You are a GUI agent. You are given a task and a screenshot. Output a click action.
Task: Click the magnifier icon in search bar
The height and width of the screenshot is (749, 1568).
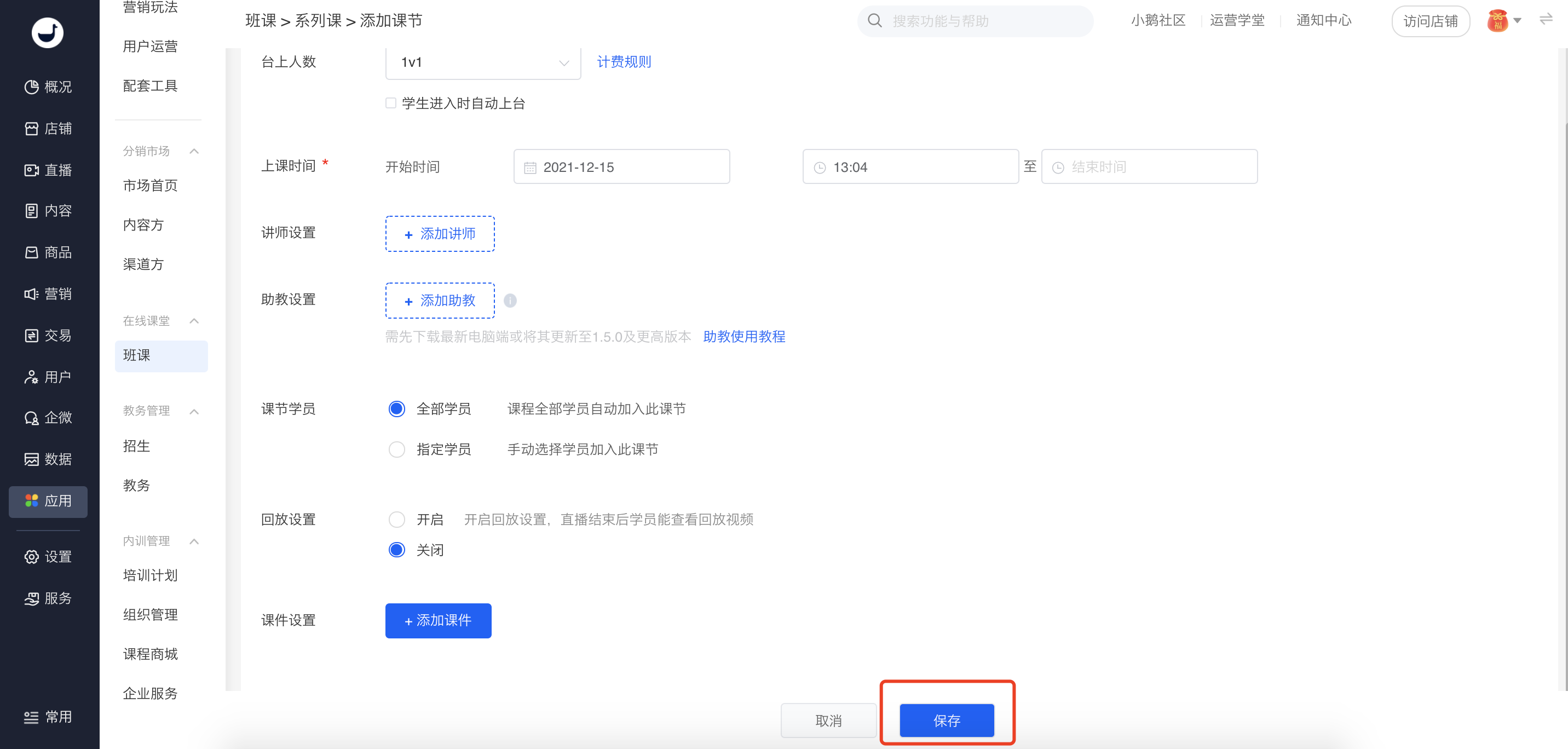coord(875,21)
